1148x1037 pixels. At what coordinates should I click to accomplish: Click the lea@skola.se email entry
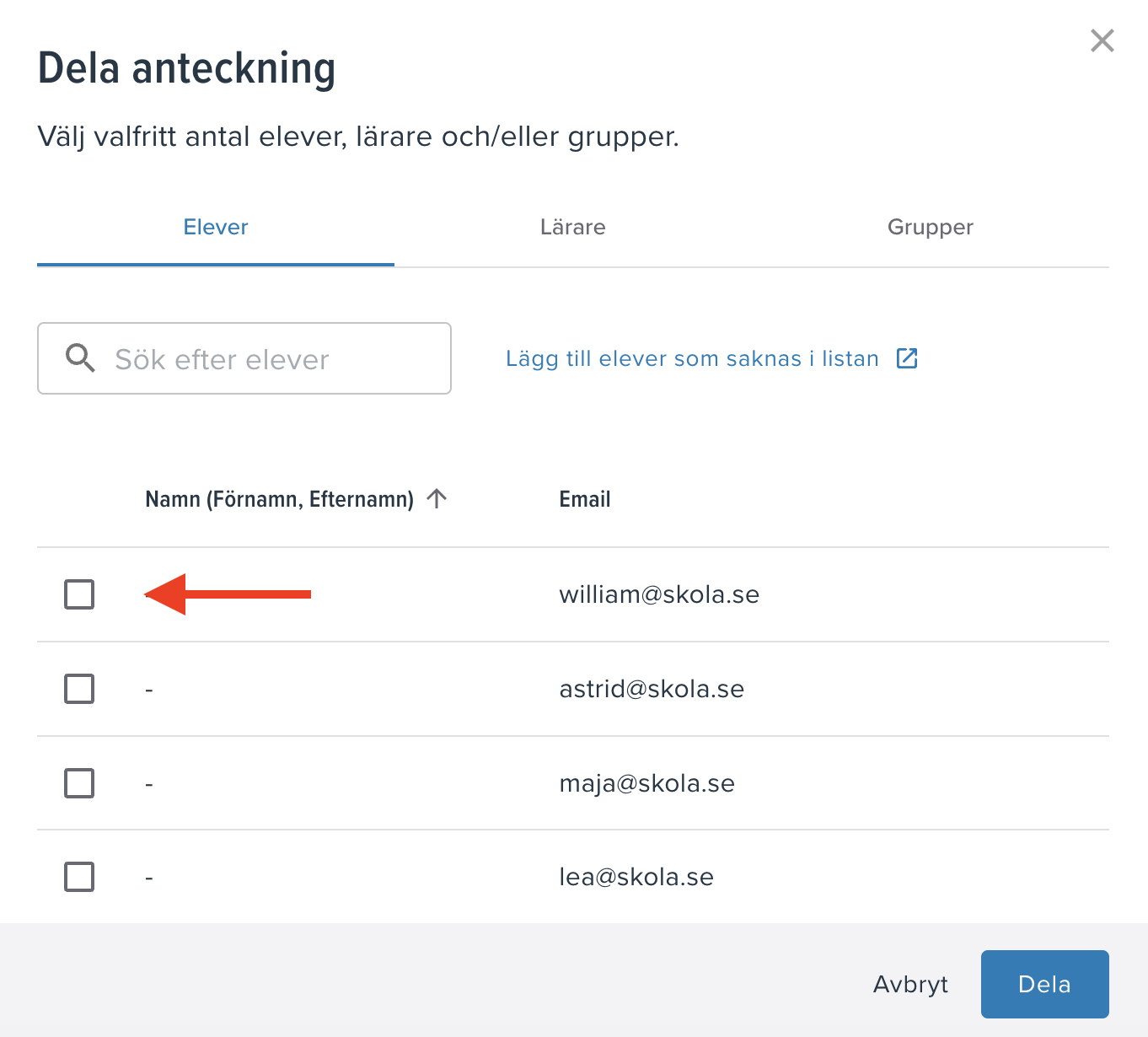pos(636,877)
